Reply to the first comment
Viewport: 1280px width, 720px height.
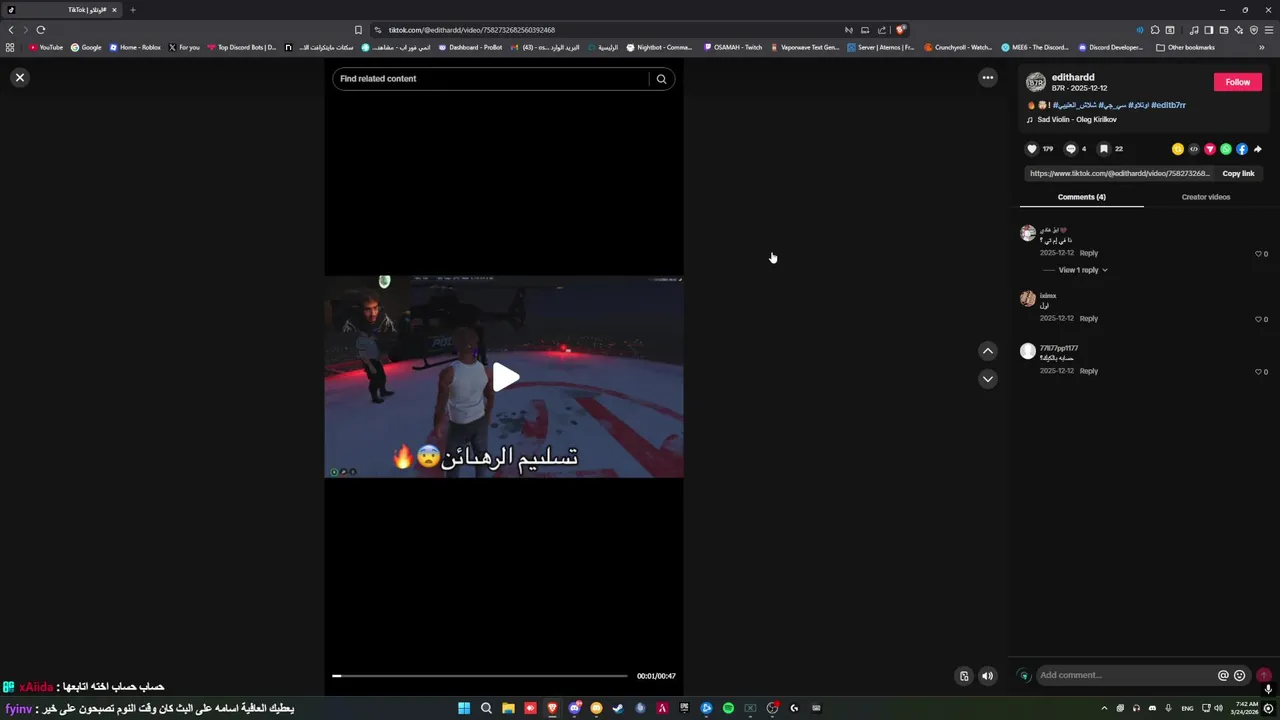click(x=1089, y=253)
